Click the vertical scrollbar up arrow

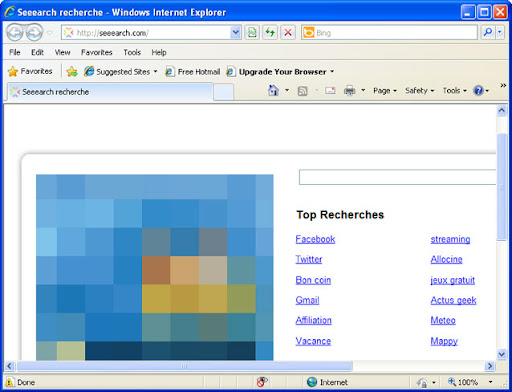(502, 110)
